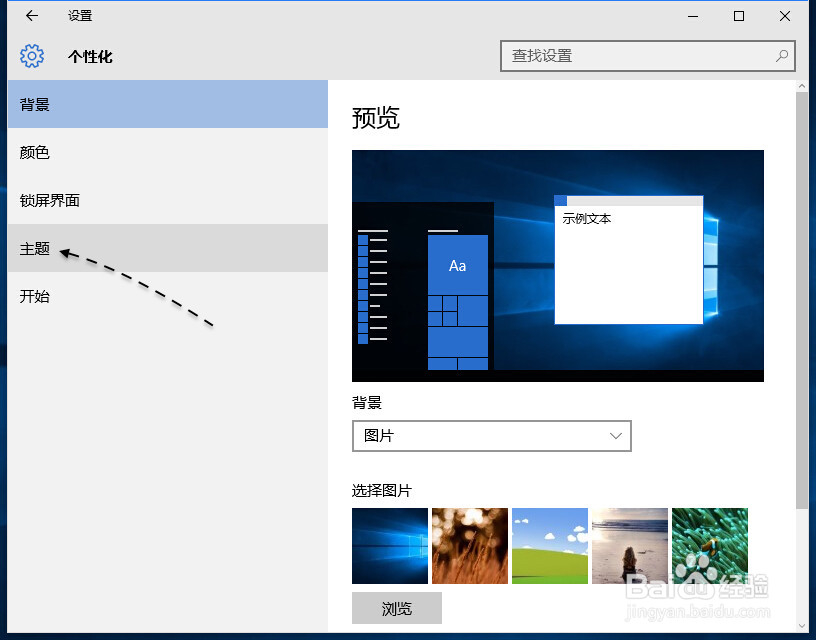816x640 pixels.
Task: Select the beach scene wallpaper thumbnail
Action: (x=629, y=545)
